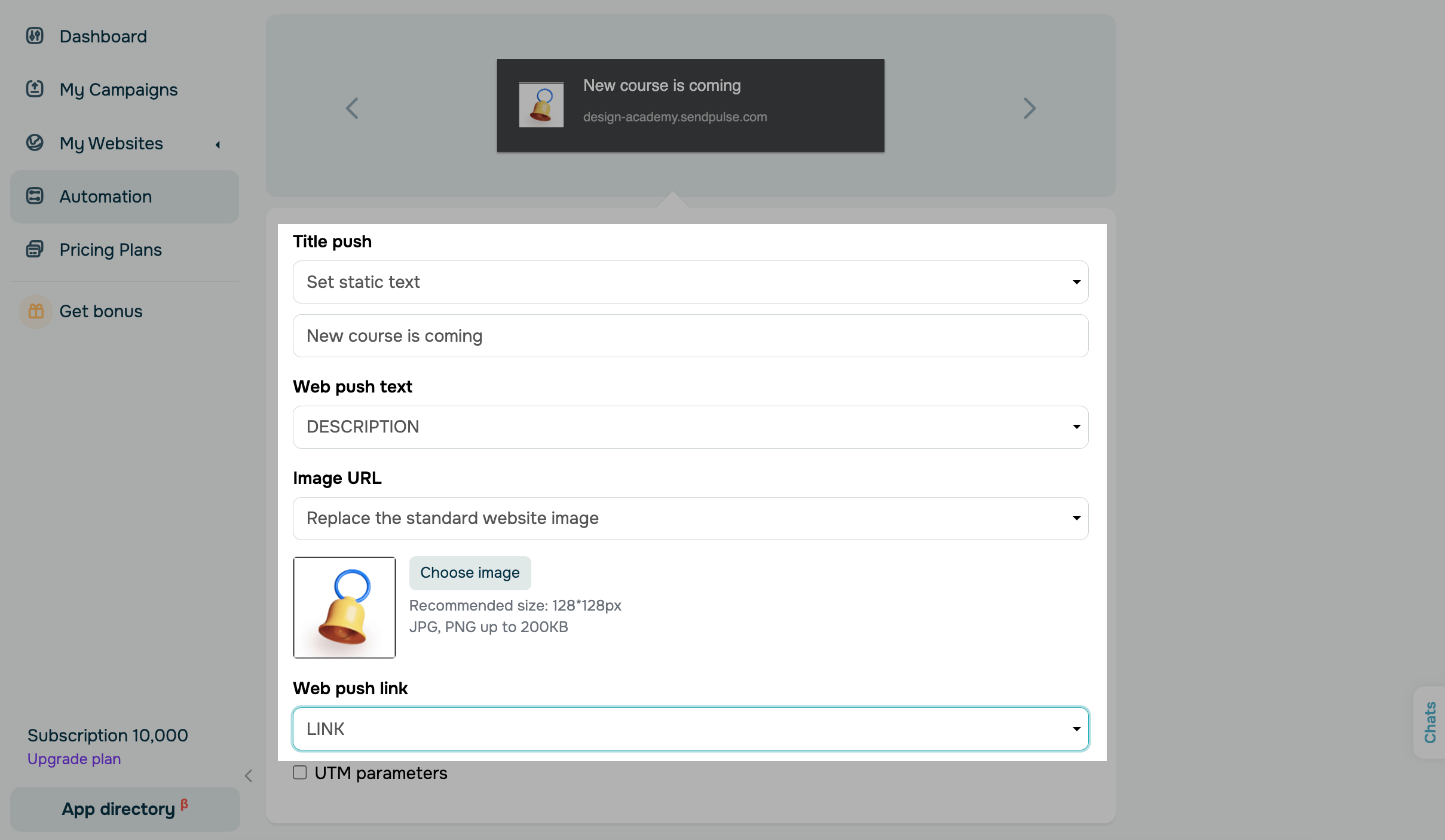The height and width of the screenshot is (840, 1445).
Task: Open the Pricing Plans menu item
Action: click(111, 249)
